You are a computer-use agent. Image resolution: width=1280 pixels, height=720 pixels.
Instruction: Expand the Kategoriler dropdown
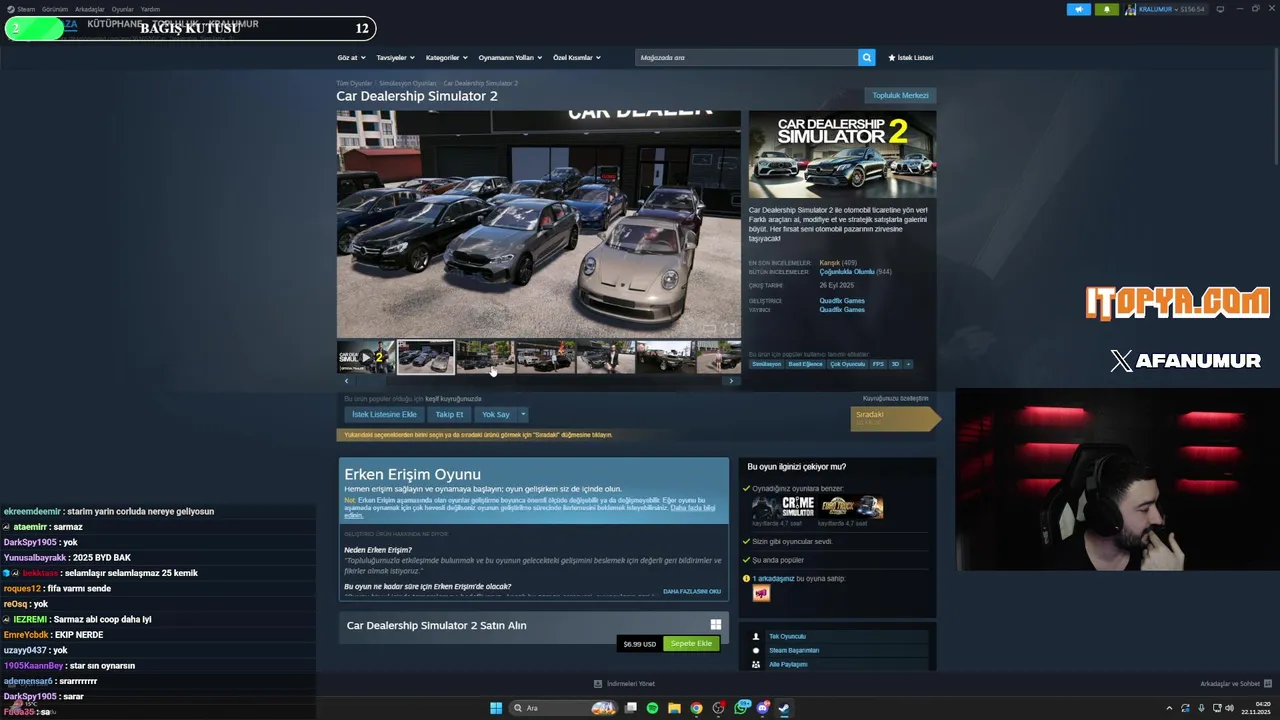point(445,57)
